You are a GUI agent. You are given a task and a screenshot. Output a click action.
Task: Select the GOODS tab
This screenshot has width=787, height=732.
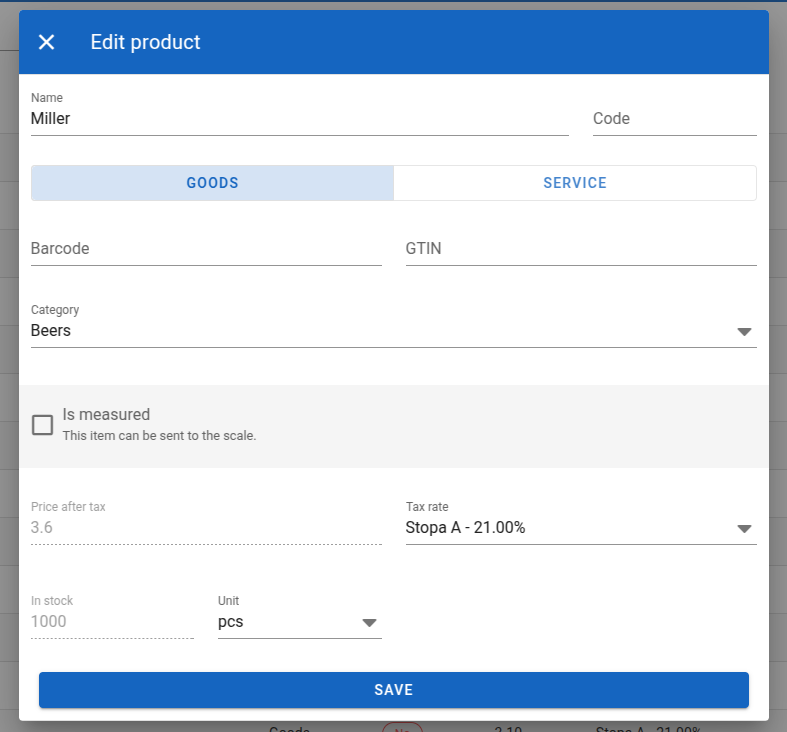point(212,183)
